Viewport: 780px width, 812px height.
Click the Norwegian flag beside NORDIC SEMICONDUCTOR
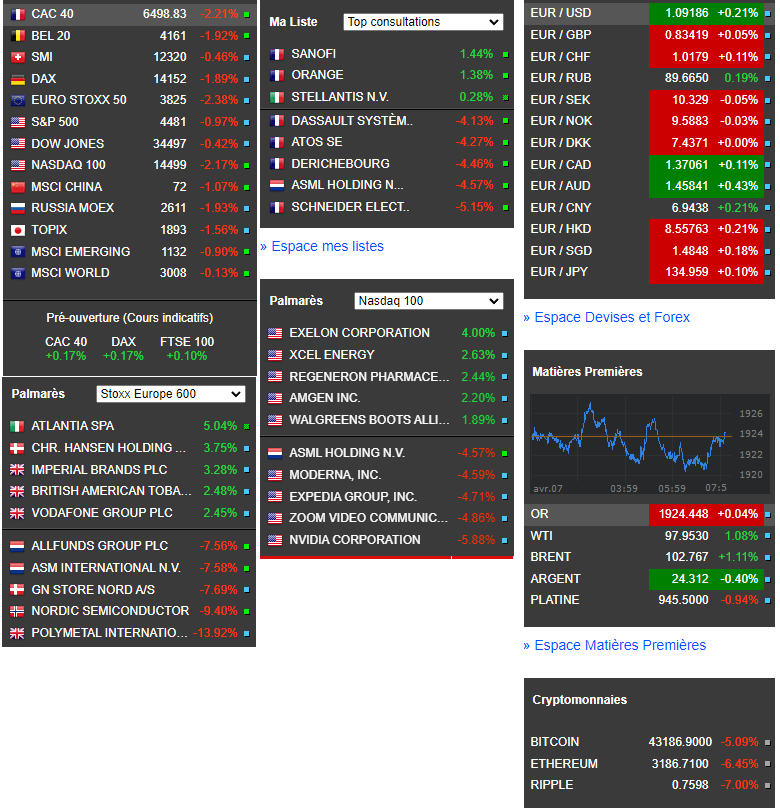pyautogui.click(x=17, y=612)
